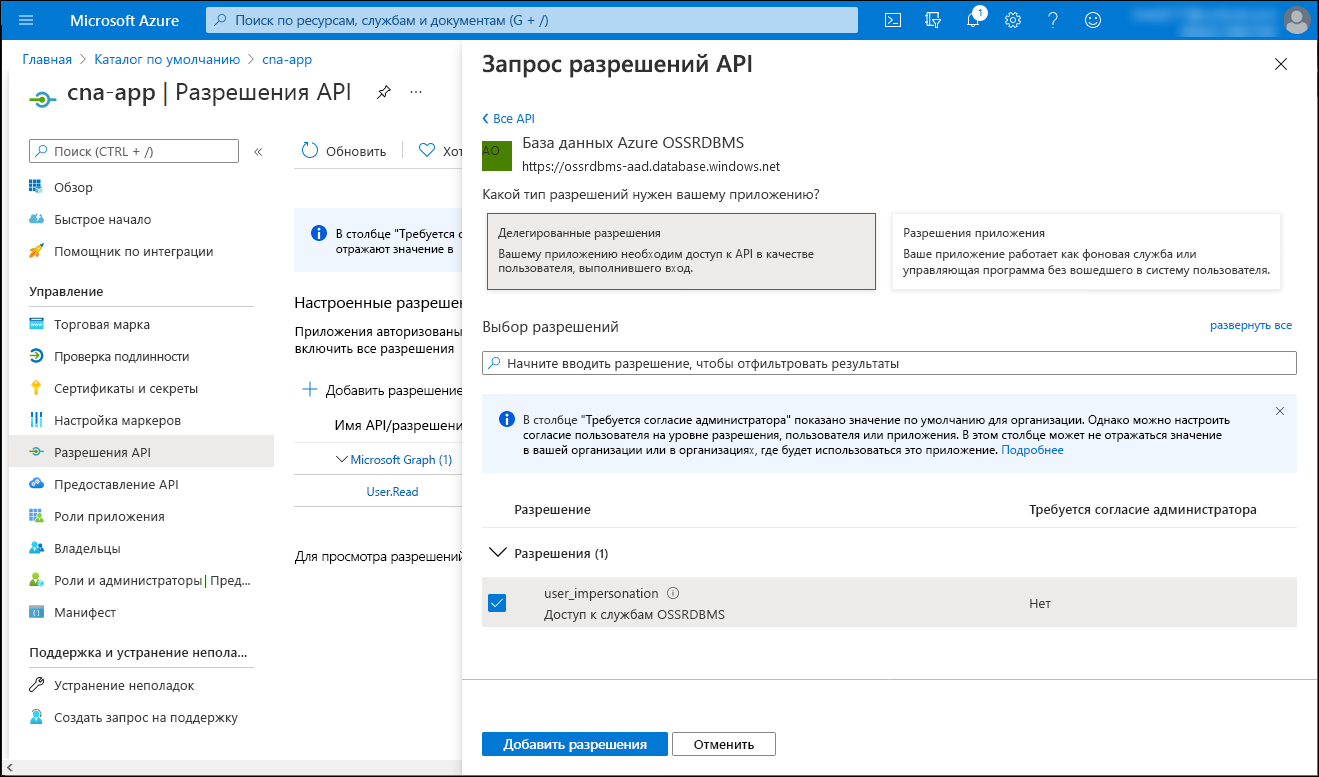Click Каталог по умолчанию breadcrumb
Viewport: 1319px width, 777px height.
[167, 59]
